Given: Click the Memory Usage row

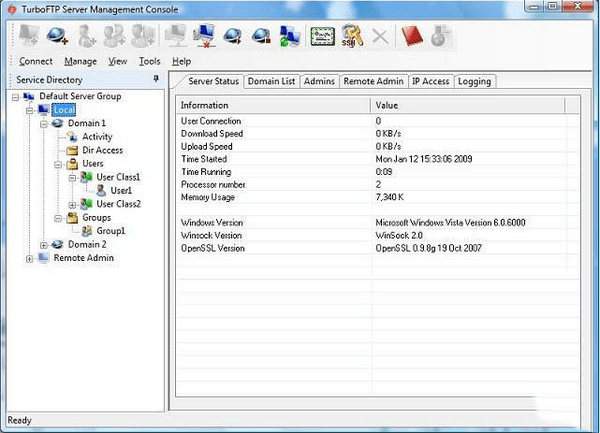Looking at the screenshot, I should pos(378,197).
